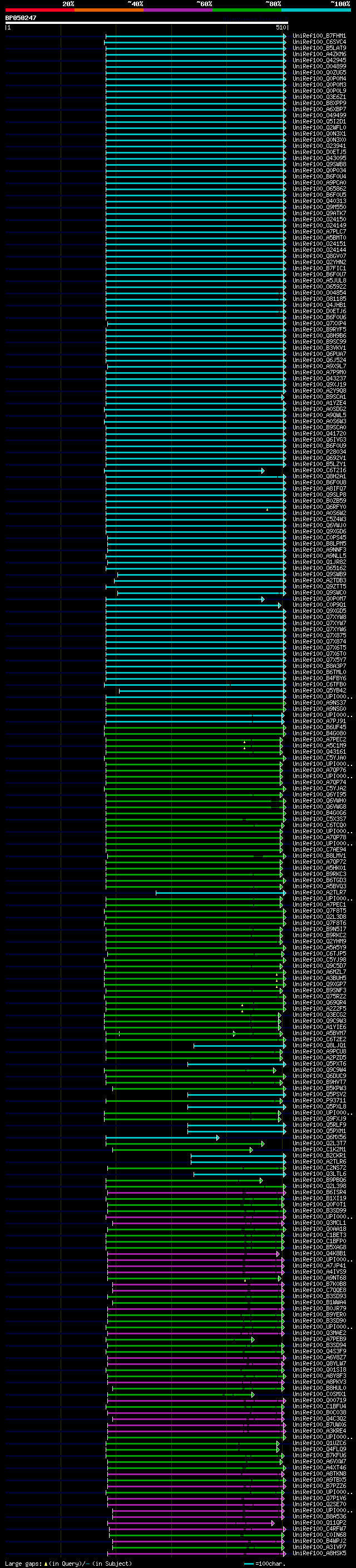Select hit label UniRef100_O65862

tap(319, 189)
